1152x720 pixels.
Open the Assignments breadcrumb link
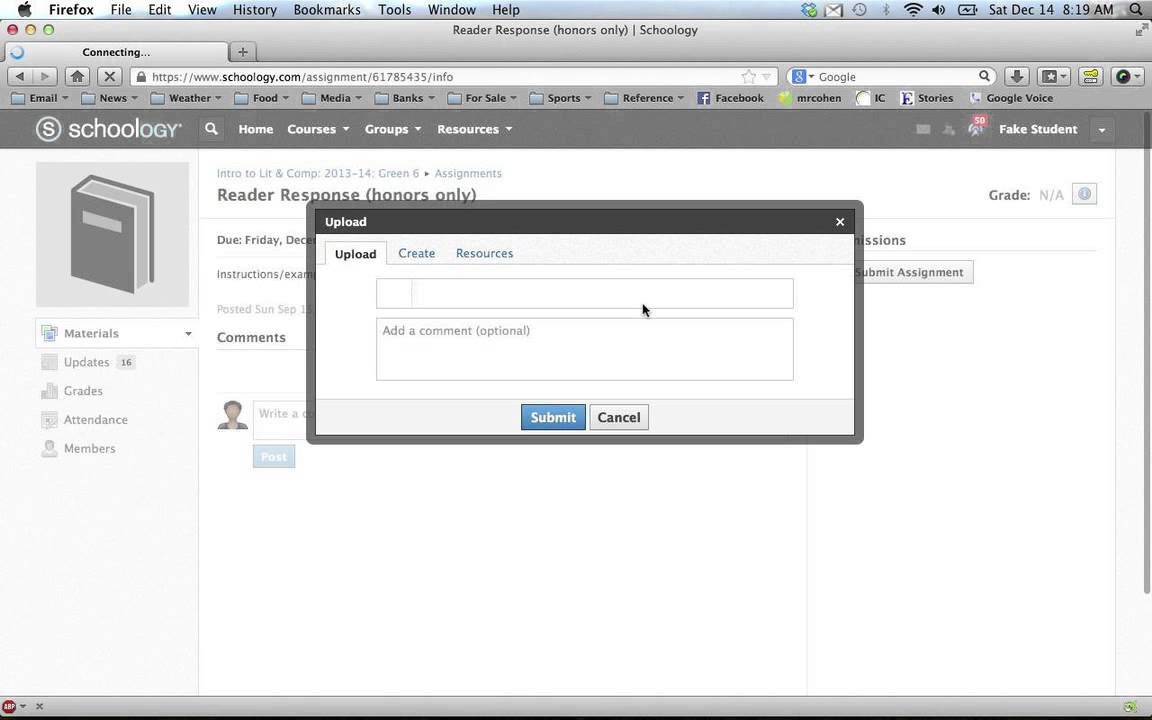point(468,173)
